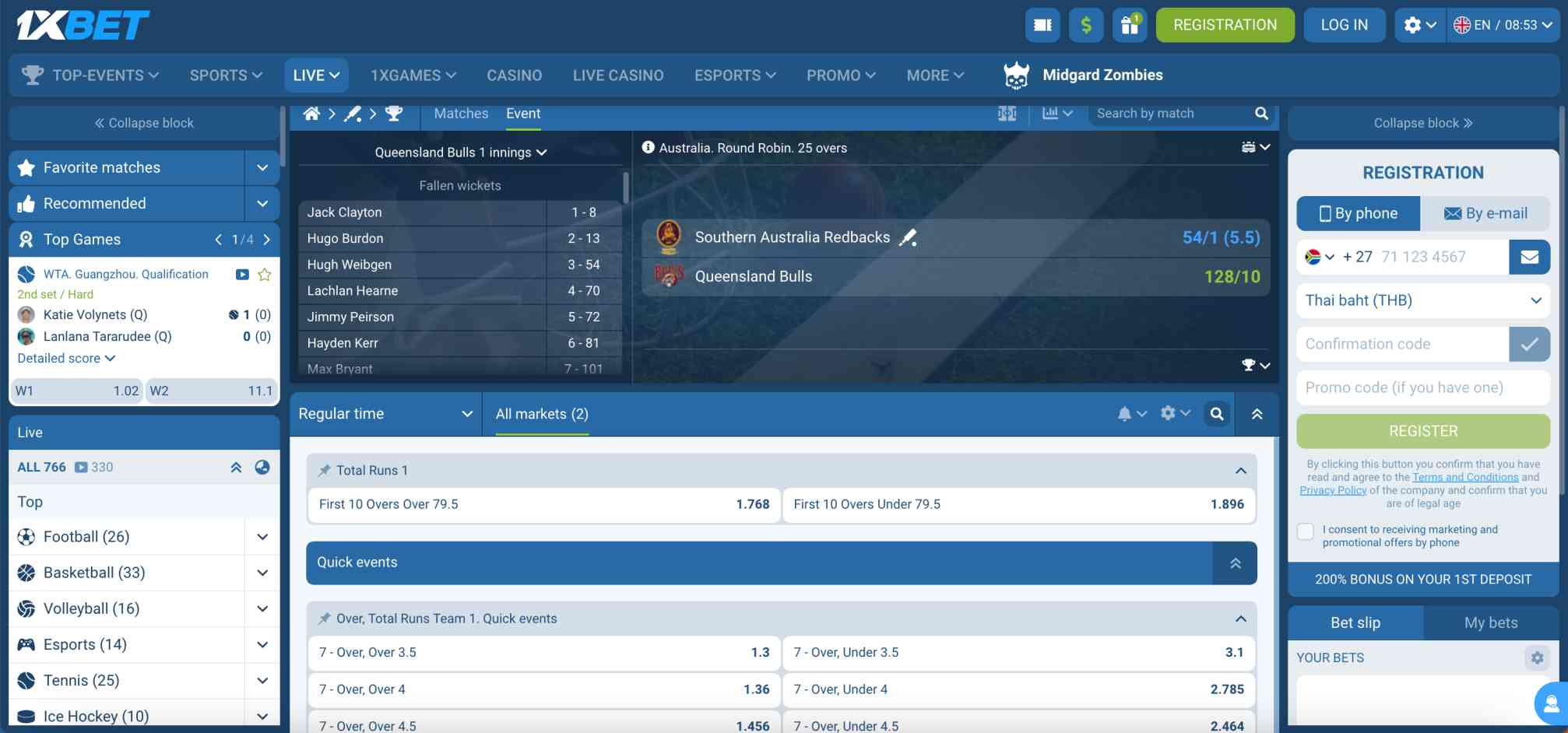The image size is (1568, 733).
Task: Change the country code flag dropdown
Action: coord(1320,257)
